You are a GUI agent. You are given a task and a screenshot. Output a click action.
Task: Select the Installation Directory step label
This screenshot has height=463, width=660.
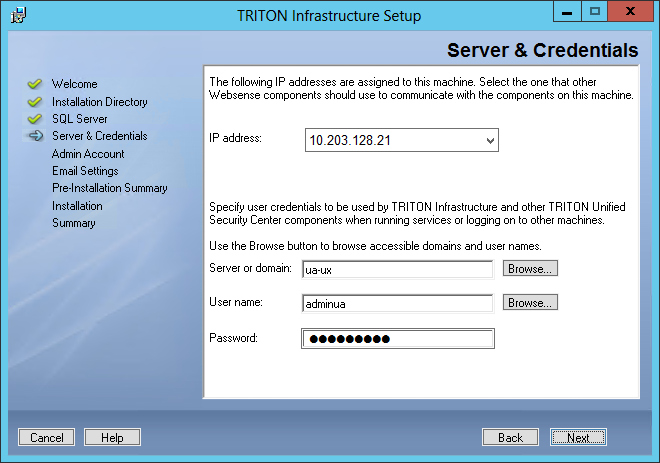click(x=100, y=102)
